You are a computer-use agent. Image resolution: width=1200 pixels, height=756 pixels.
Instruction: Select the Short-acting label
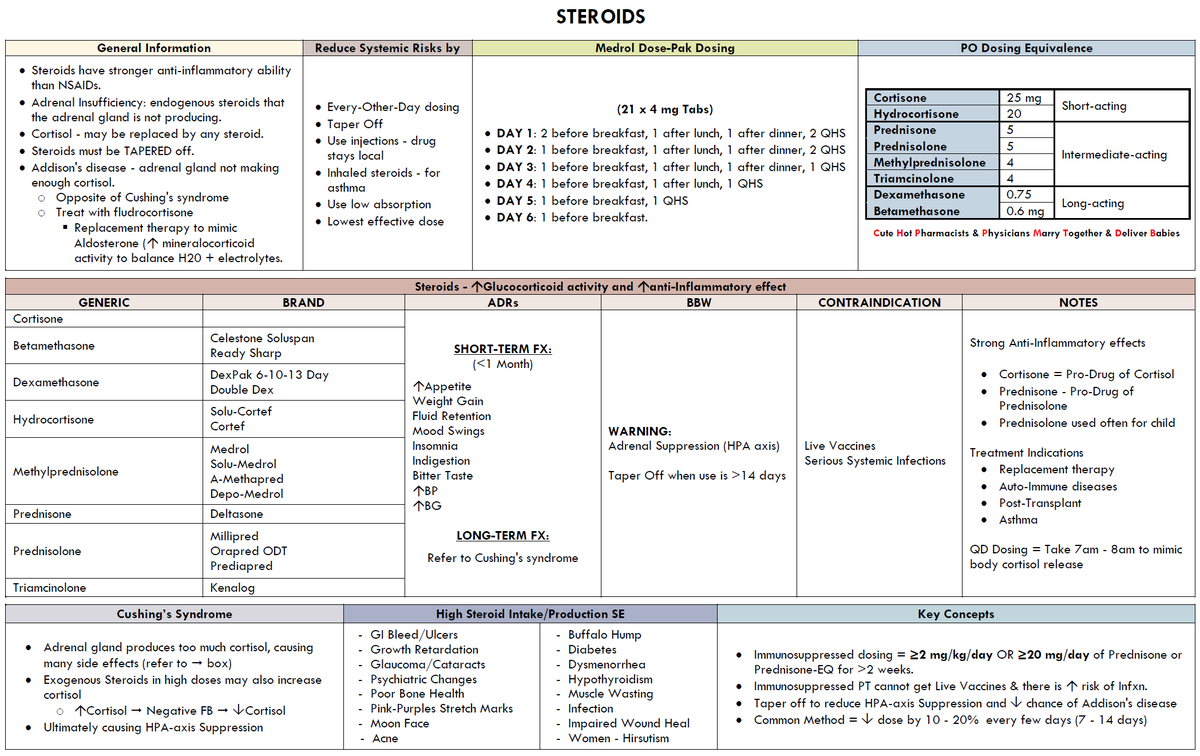click(1094, 106)
